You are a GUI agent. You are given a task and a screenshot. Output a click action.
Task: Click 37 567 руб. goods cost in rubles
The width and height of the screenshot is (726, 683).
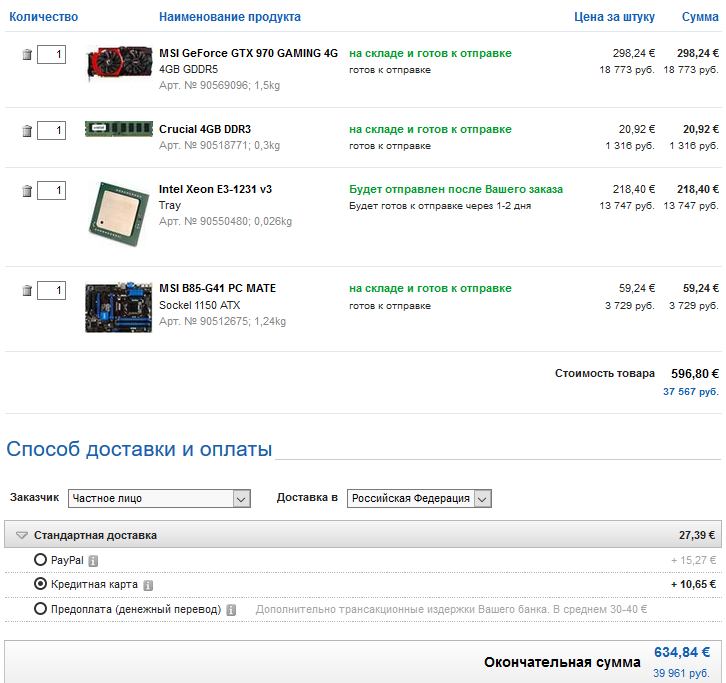(691, 392)
